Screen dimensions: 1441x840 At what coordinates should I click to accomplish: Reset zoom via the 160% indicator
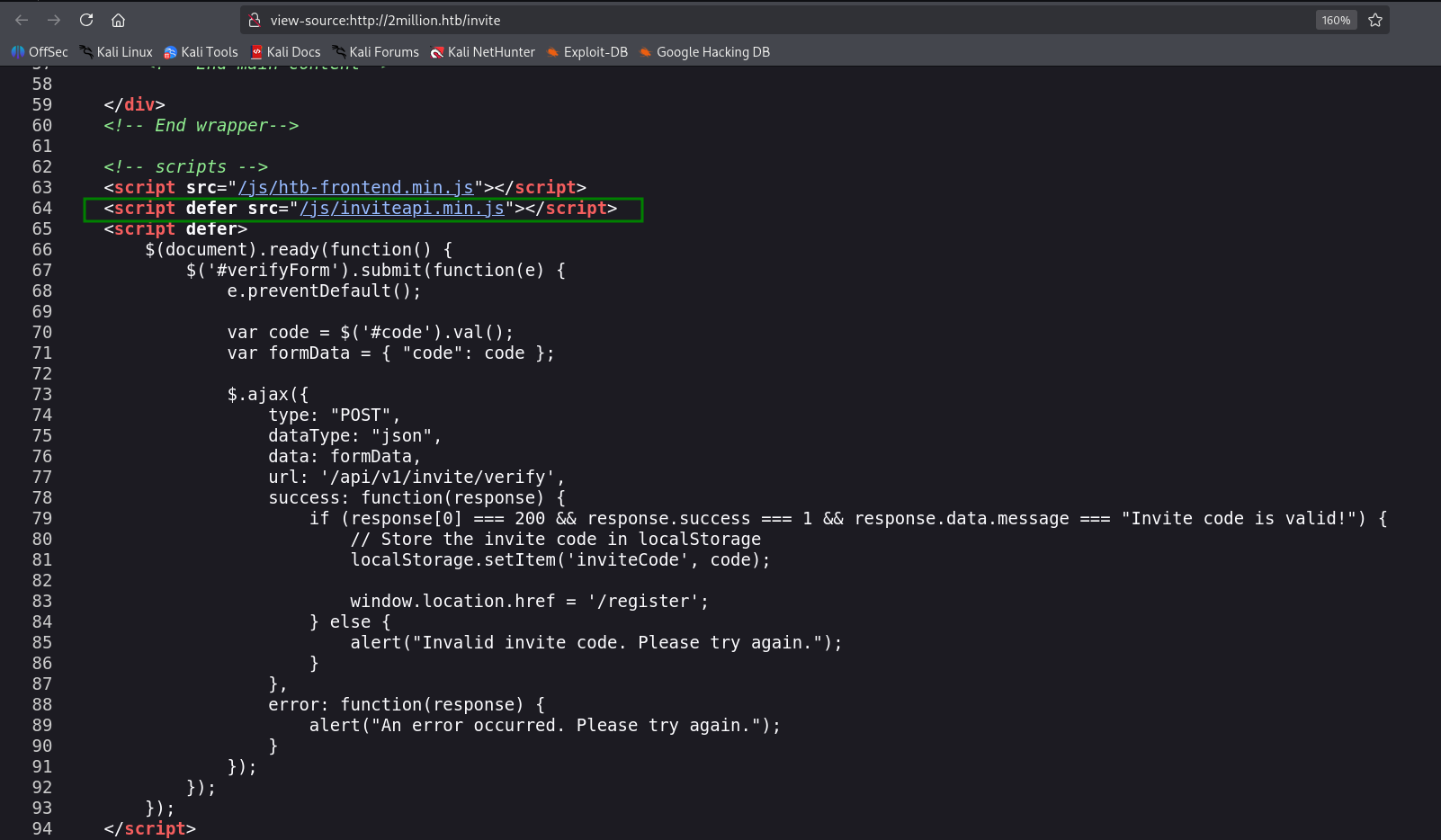(1336, 20)
